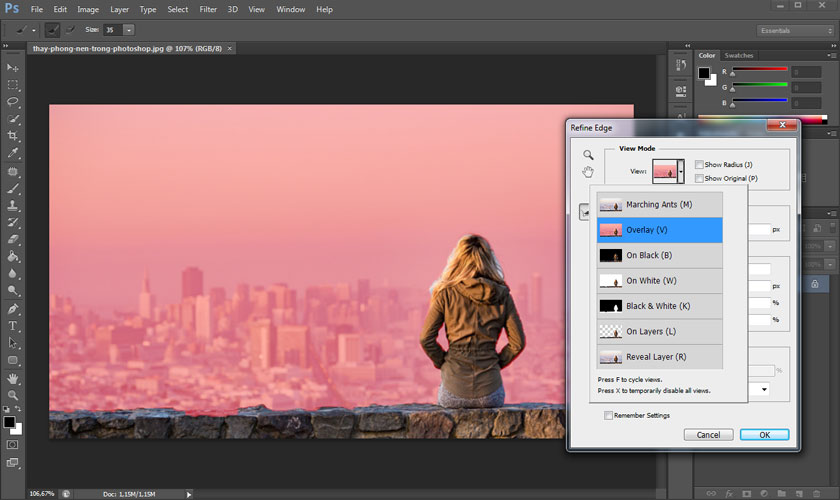The height and width of the screenshot is (500, 840).
Task: Select the Rectangular Marquee tool
Action: pos(13,85)
